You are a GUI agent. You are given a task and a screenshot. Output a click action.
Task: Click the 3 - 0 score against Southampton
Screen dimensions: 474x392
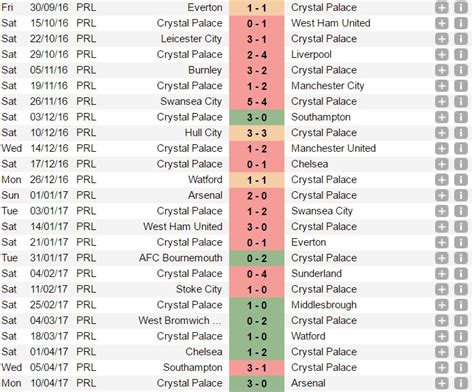(x=257, y=117)
